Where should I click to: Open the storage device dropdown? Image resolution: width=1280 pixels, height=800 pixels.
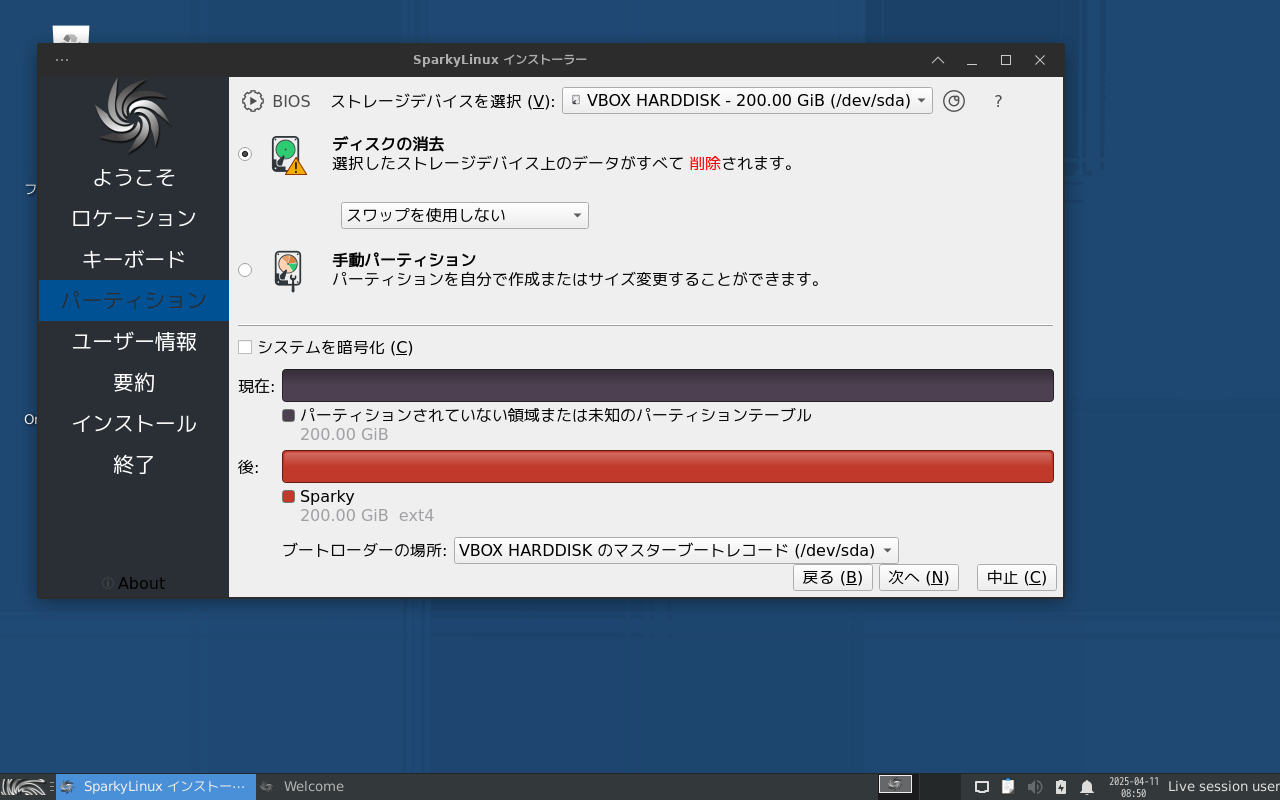[747, 101]
